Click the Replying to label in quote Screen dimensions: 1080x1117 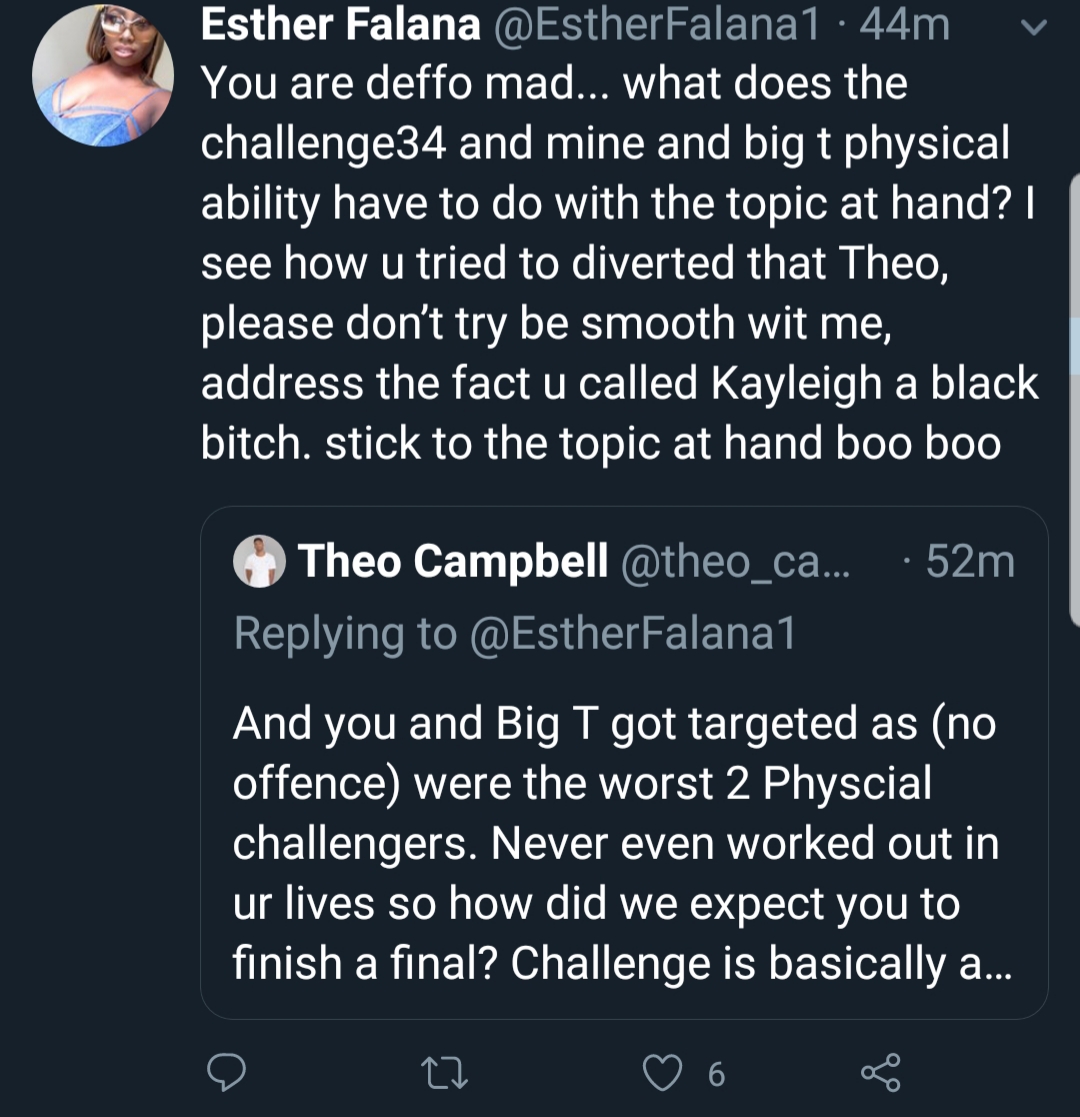(346, 633)
